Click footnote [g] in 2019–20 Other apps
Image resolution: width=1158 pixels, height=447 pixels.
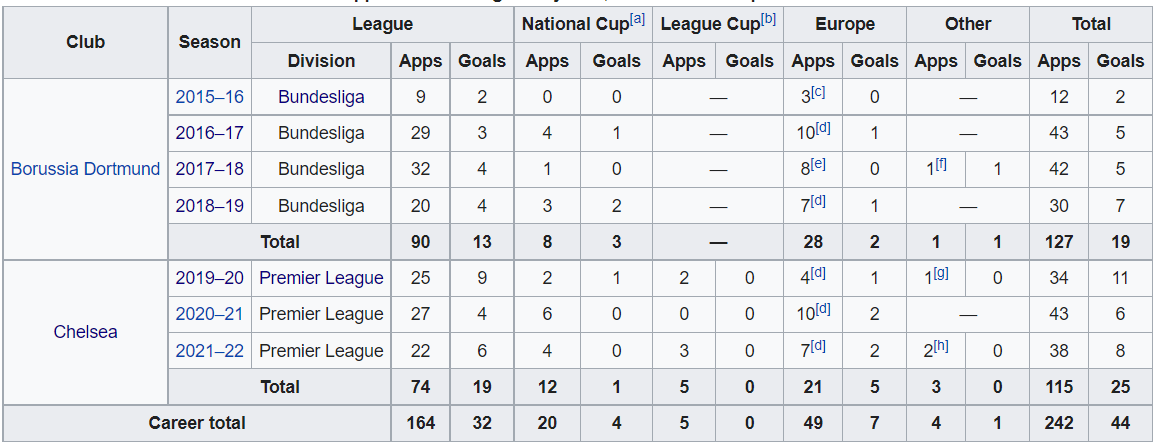pos(941,273)
